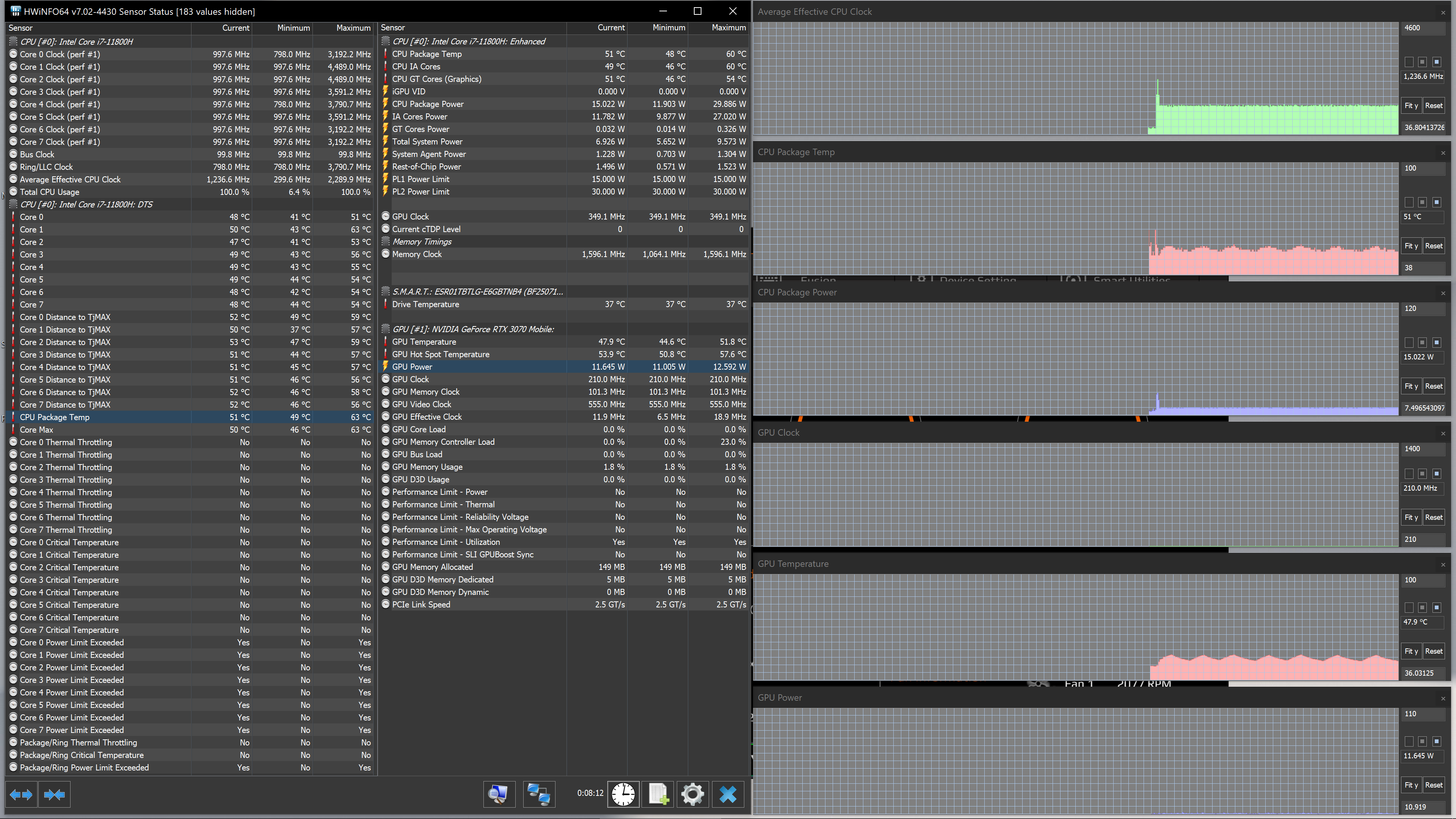Click the collapse columns inward-arrows icon

[x=54, y=795]
